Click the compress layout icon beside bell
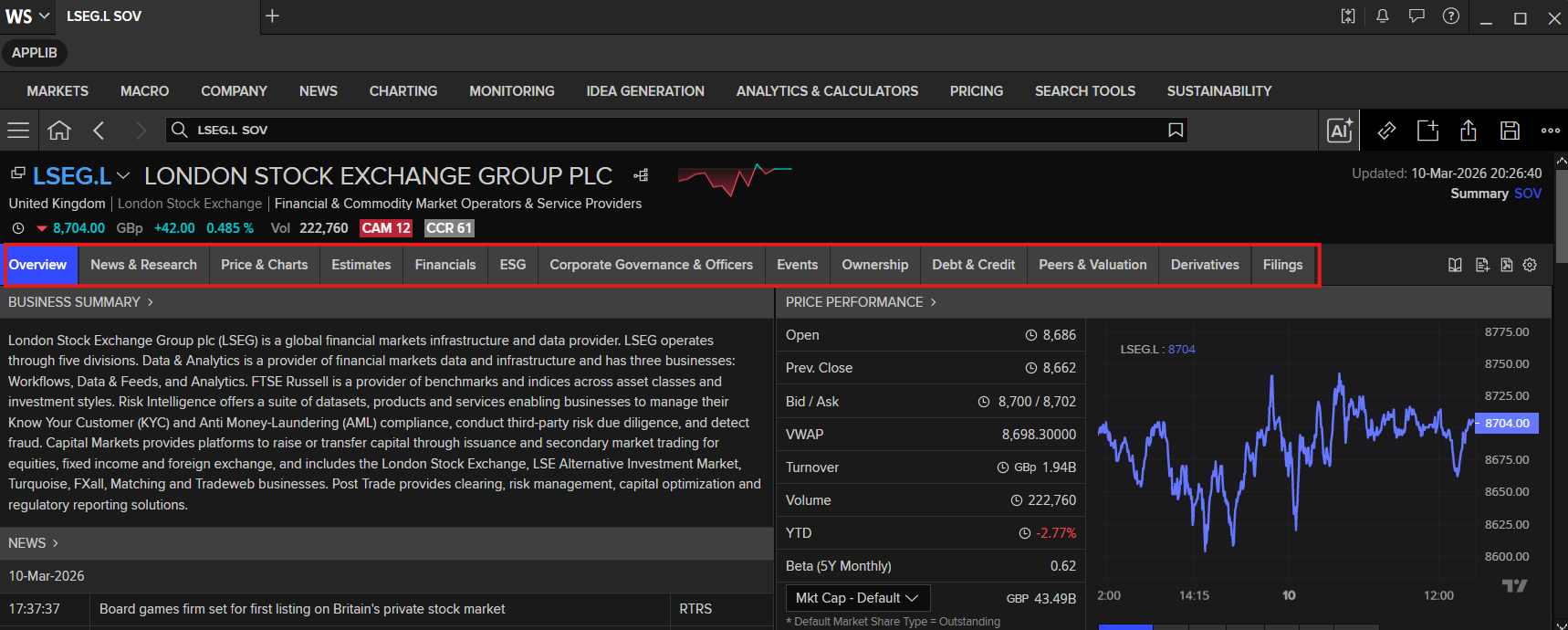This screenshot has height=630, width=1568. click(x=1348, y=16)
